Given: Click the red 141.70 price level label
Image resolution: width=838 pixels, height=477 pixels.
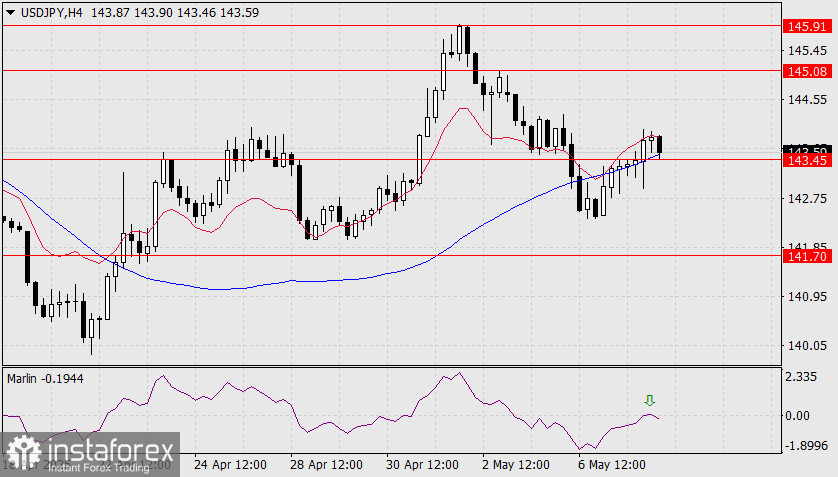Looking at the screenshot, I should [807, 256].
